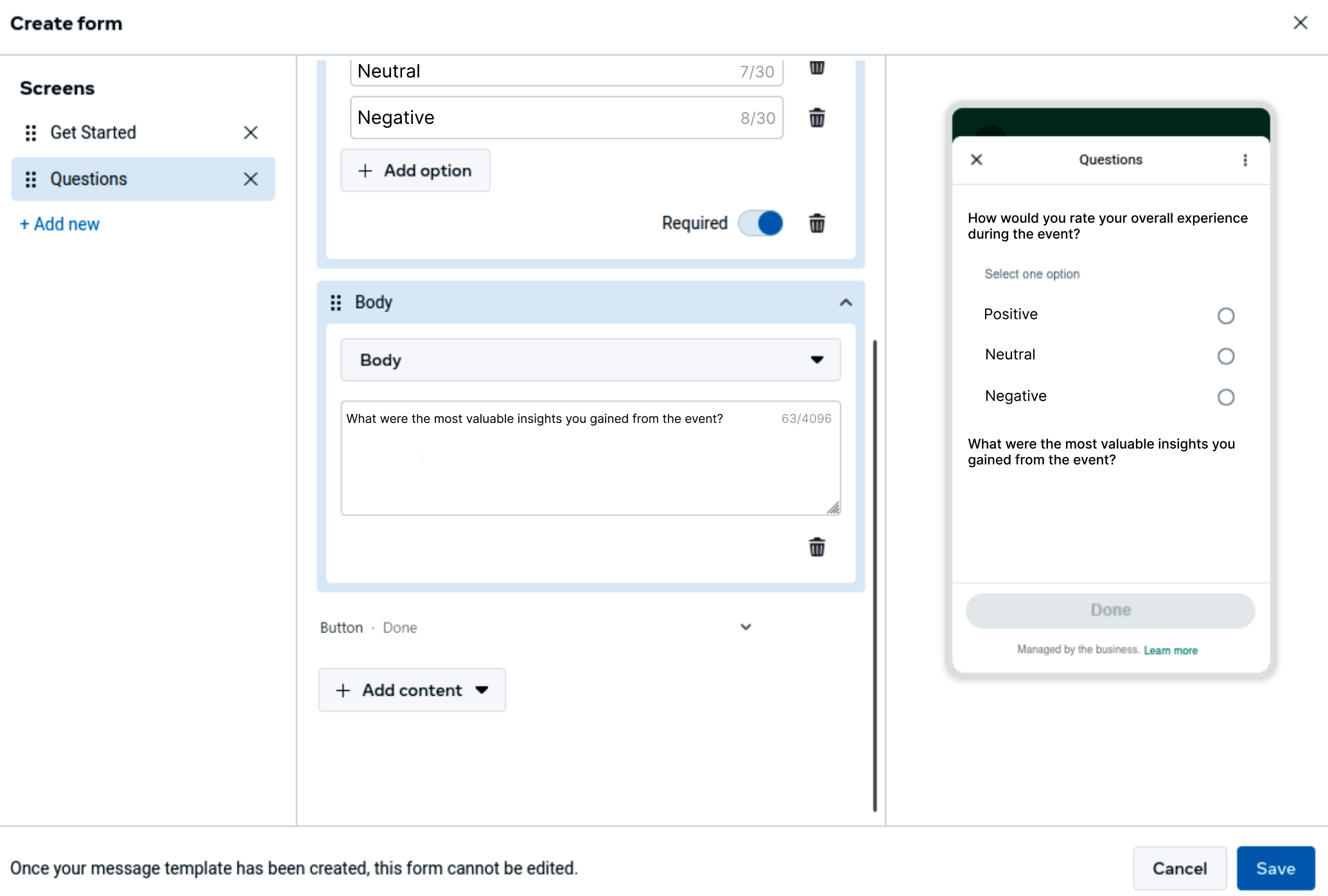
Task: Delete the Neutral option with trash icon
Action: pos(816,67)
